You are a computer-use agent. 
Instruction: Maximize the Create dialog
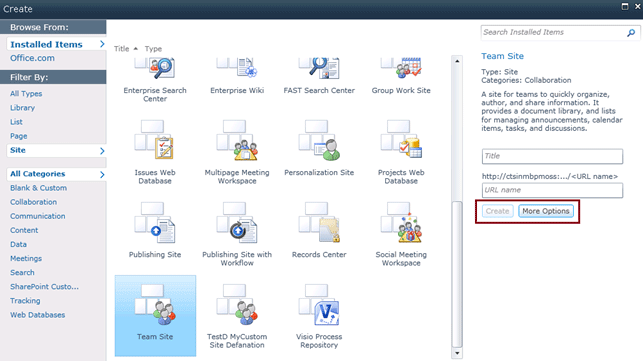coord(625,7)
